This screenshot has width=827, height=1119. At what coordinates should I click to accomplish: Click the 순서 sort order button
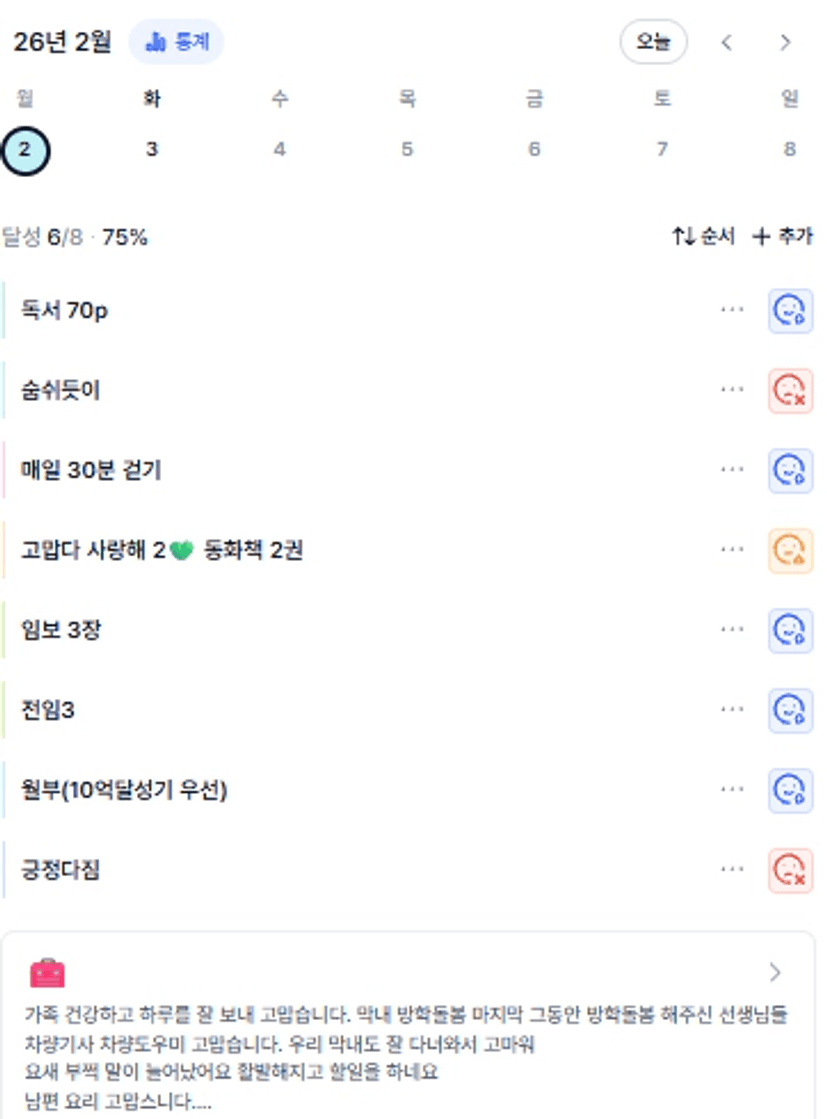pos(703,237)
